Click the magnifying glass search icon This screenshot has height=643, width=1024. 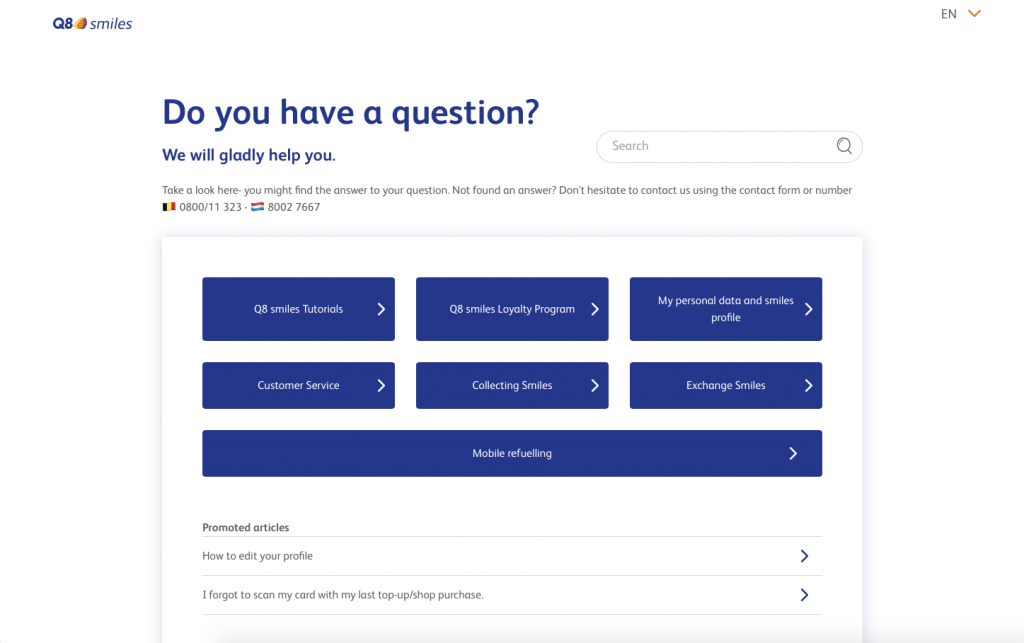pyautogui.click(x=844, y=146)
